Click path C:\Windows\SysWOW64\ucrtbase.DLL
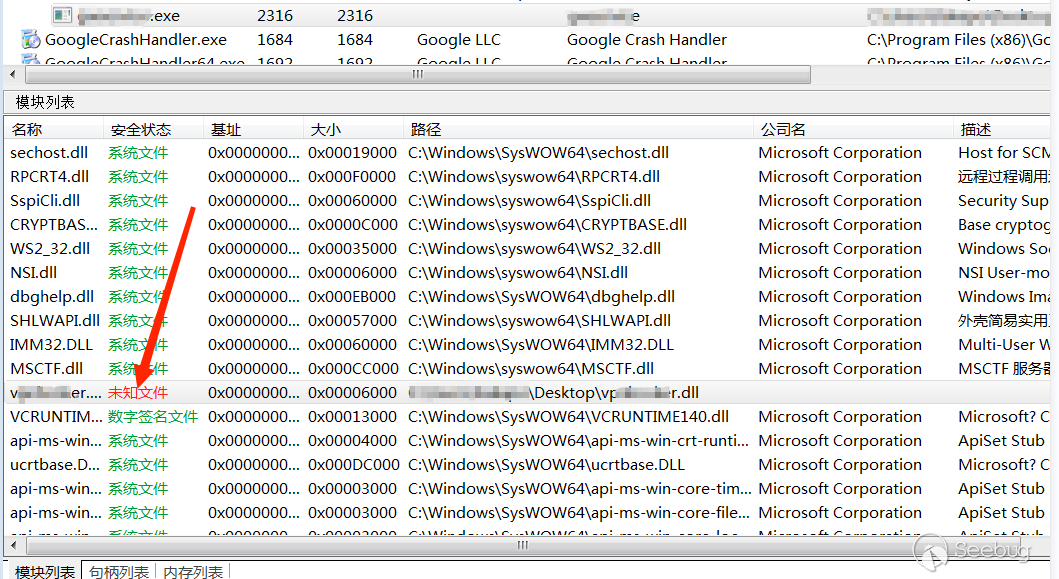 tap(546, 465)
